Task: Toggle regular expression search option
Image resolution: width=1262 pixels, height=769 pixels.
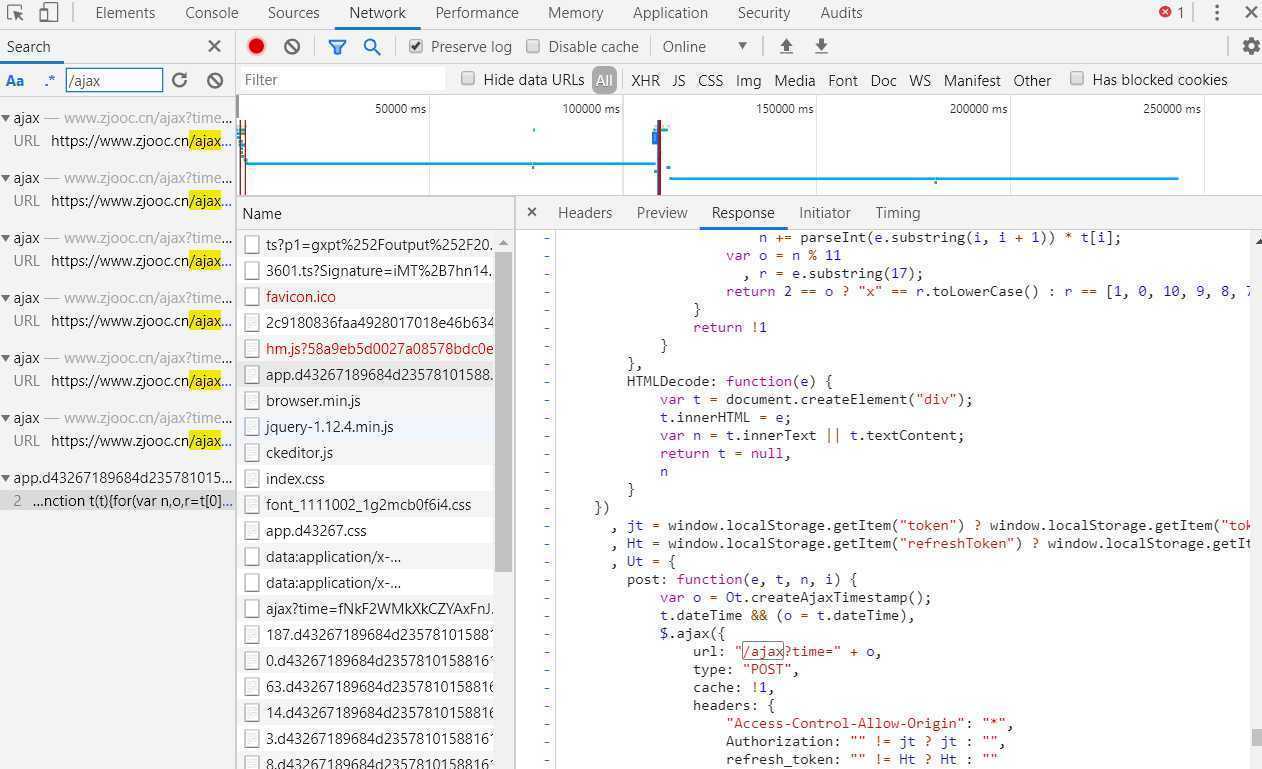Action: pyautogui.click(x=49, y=80)
